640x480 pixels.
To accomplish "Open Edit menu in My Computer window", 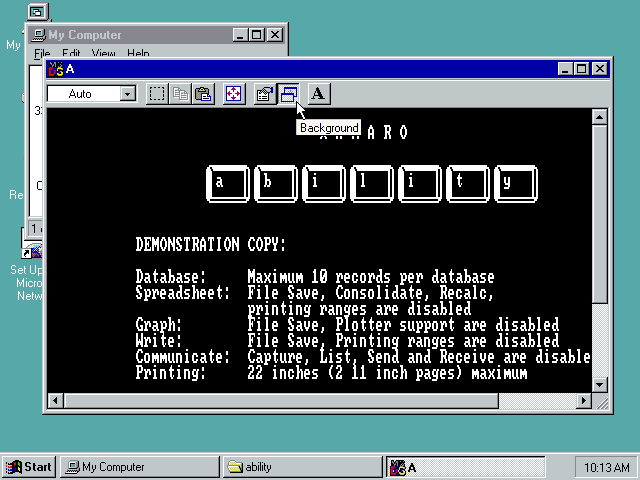I will coord(71,53).
